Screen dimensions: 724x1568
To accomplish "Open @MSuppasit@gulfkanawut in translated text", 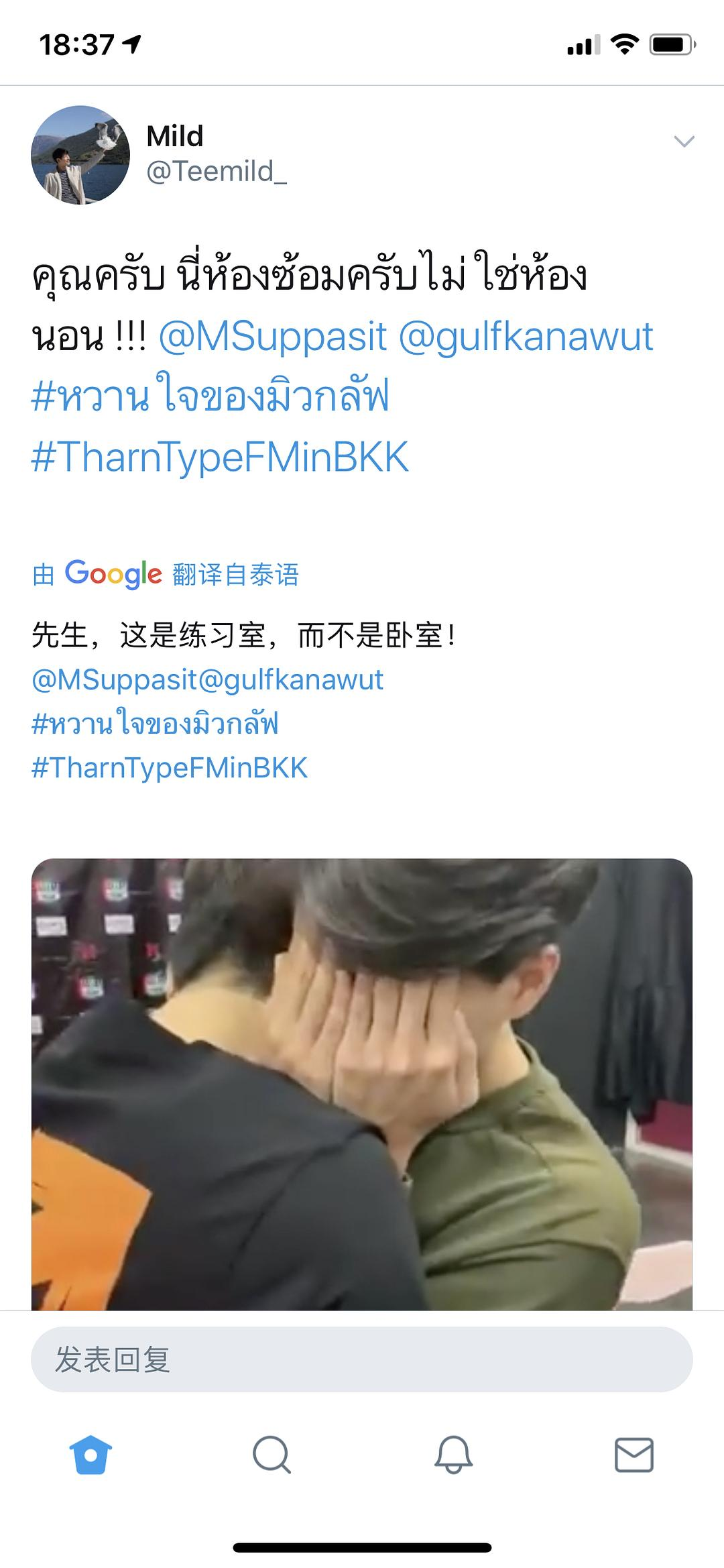I will coord(208,679).
